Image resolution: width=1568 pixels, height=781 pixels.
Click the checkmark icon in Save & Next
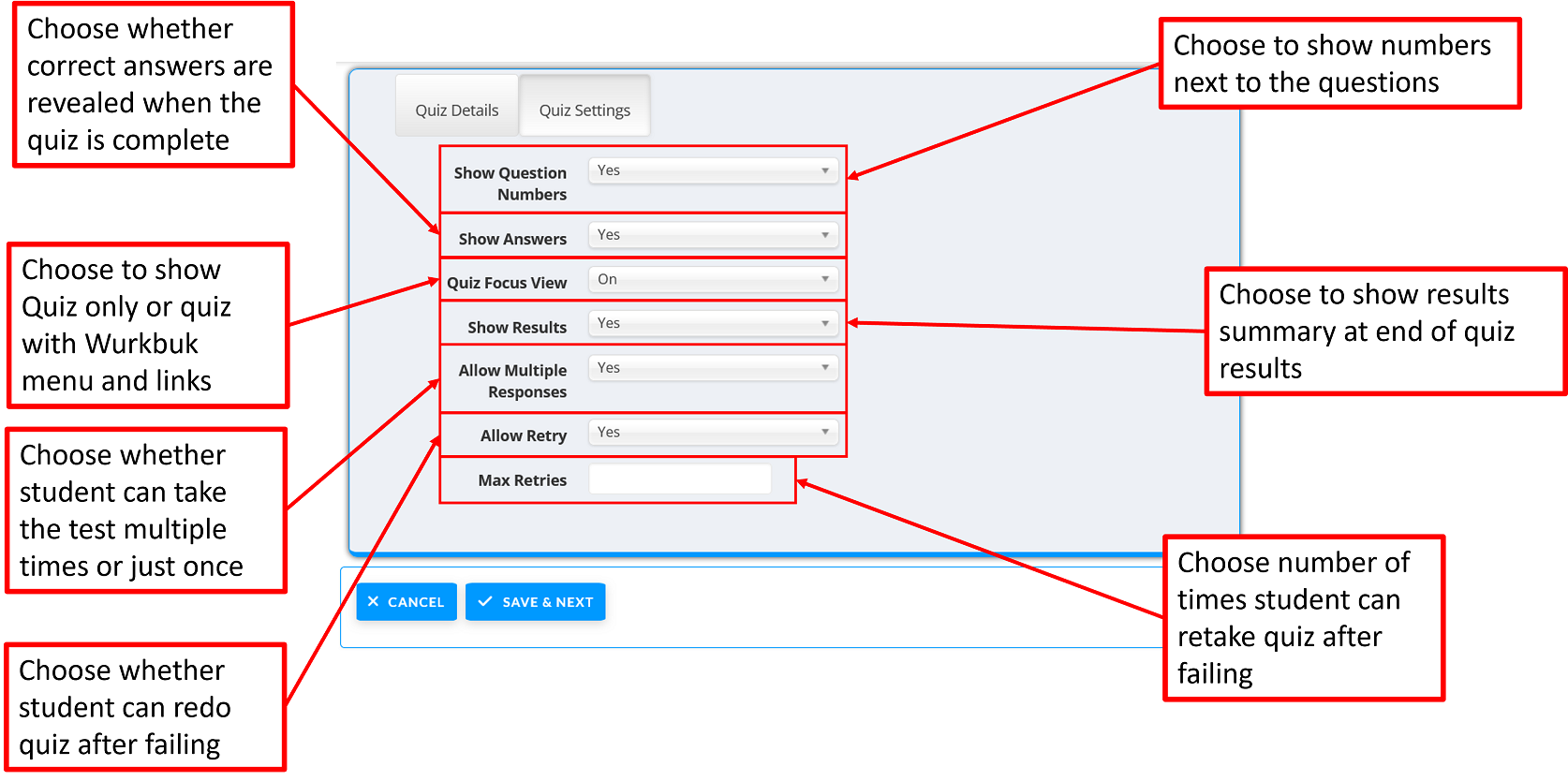485,602
